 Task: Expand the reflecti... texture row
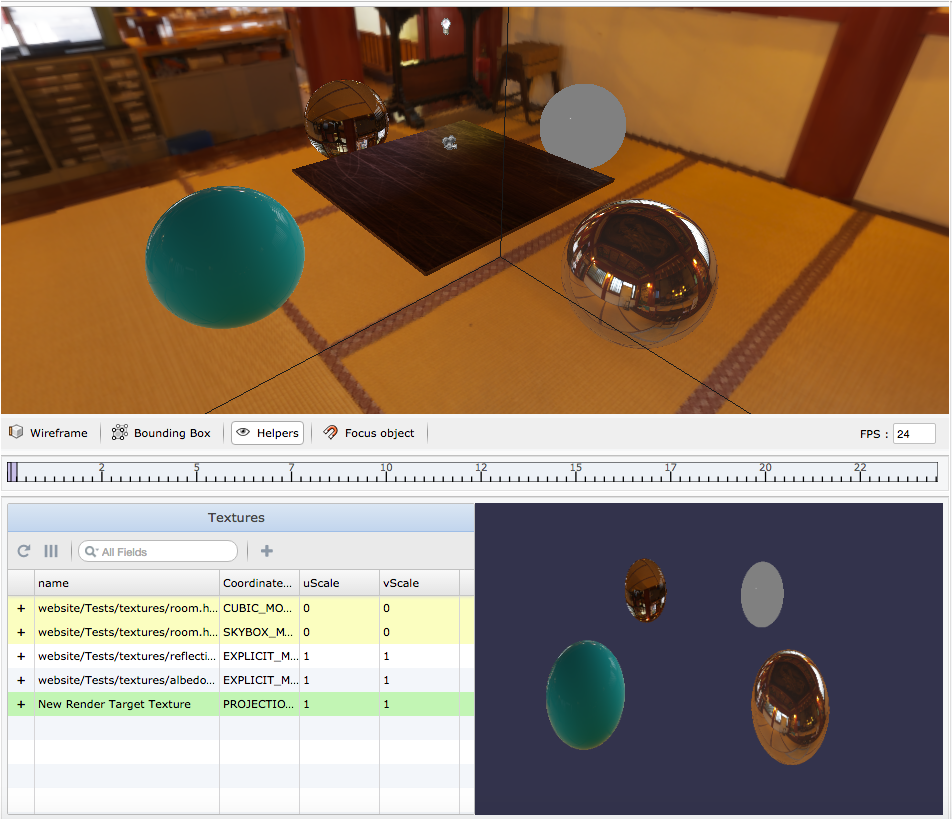pos(21,656)
